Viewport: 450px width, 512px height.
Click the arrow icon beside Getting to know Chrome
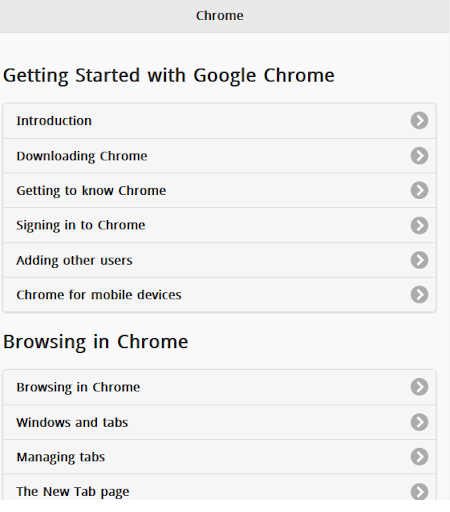[419, 190]
